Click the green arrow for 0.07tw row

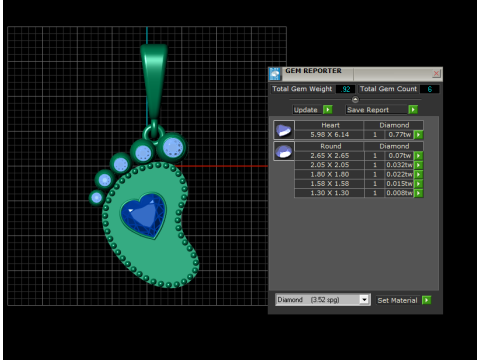419,156
